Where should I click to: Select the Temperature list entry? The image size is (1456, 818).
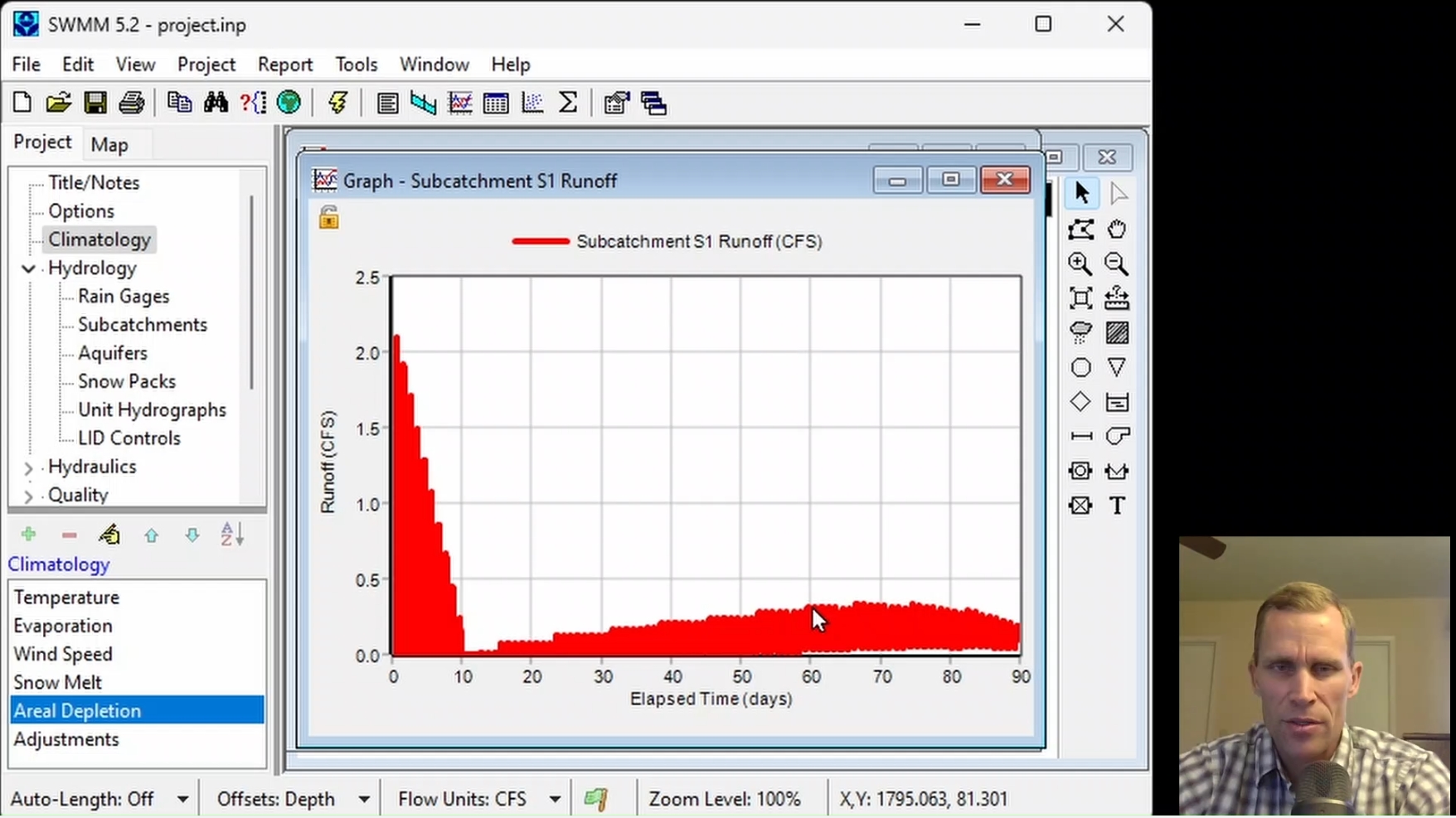[137, 598]
